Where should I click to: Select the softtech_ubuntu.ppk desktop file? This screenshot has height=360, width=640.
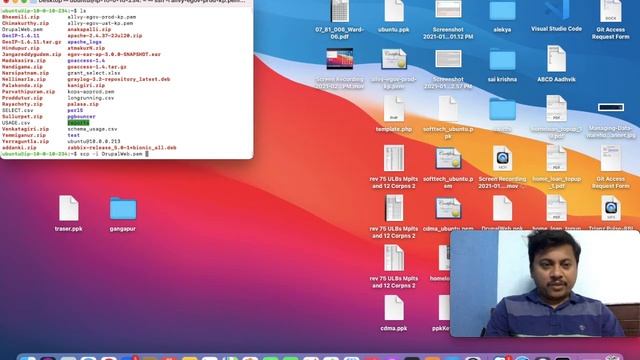448,109
